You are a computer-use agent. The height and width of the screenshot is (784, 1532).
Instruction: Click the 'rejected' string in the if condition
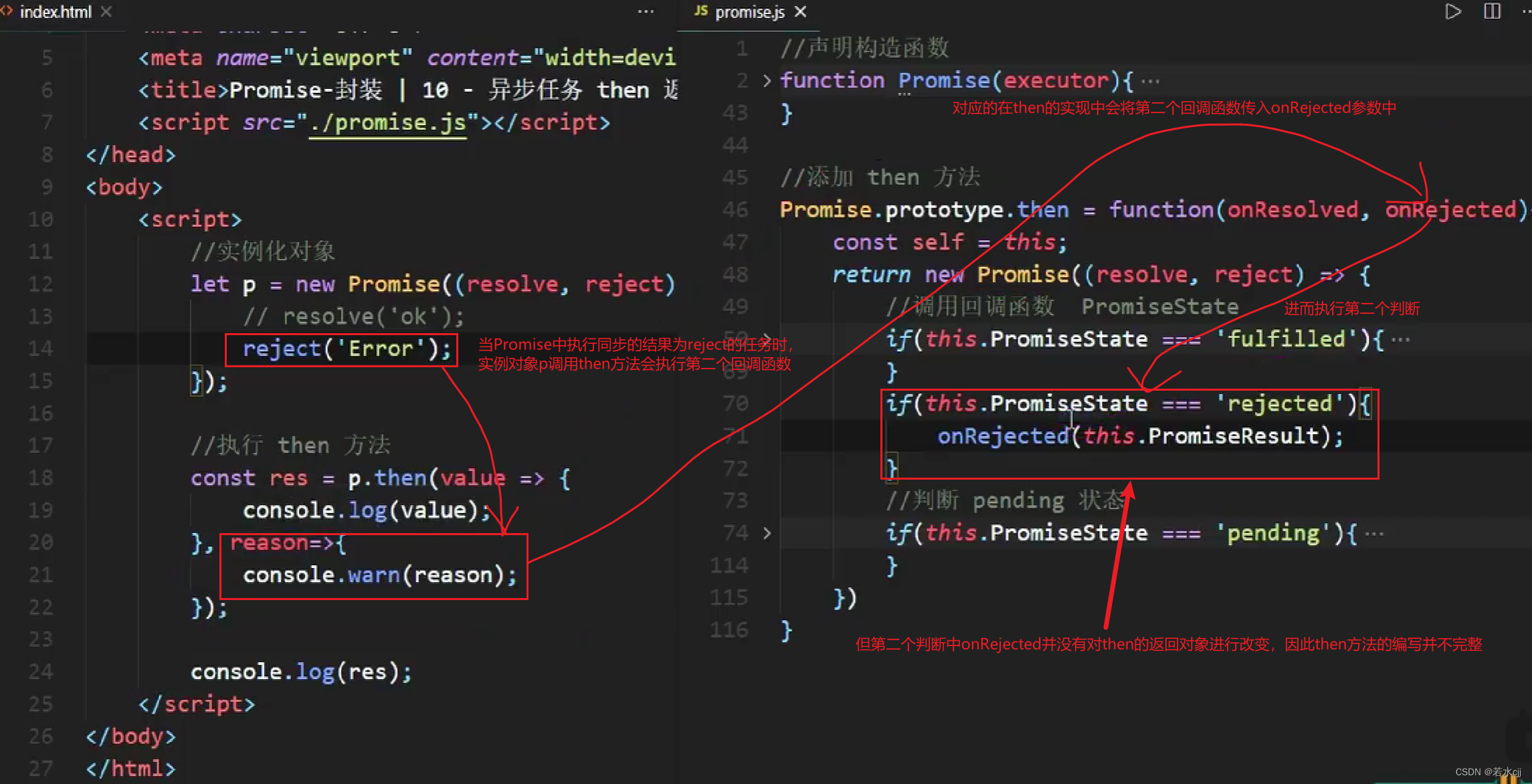click(1280, 404)
